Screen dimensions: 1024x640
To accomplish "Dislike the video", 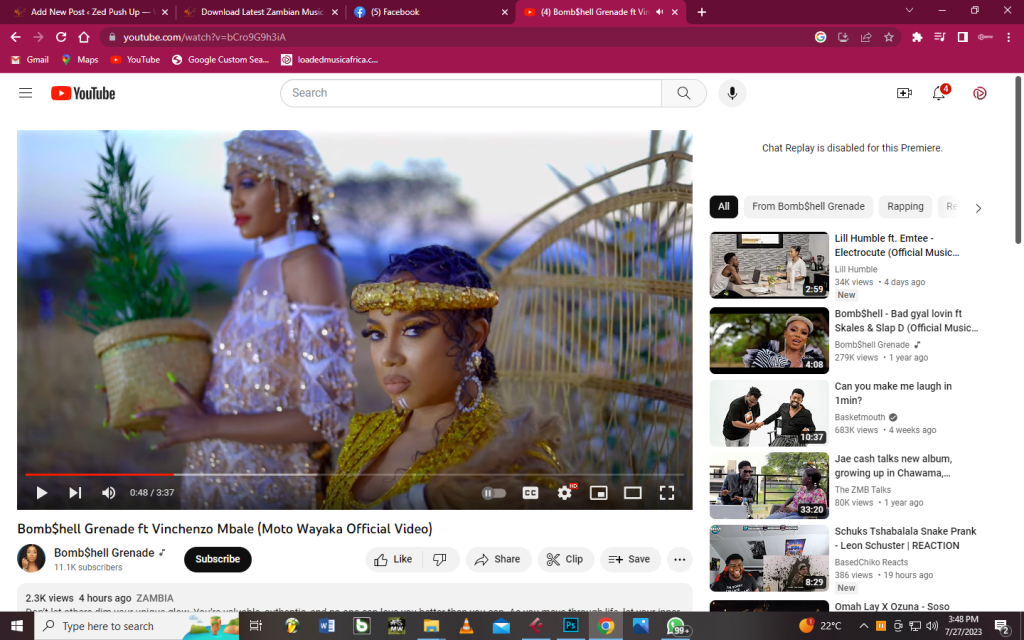I will pos(440,559).
